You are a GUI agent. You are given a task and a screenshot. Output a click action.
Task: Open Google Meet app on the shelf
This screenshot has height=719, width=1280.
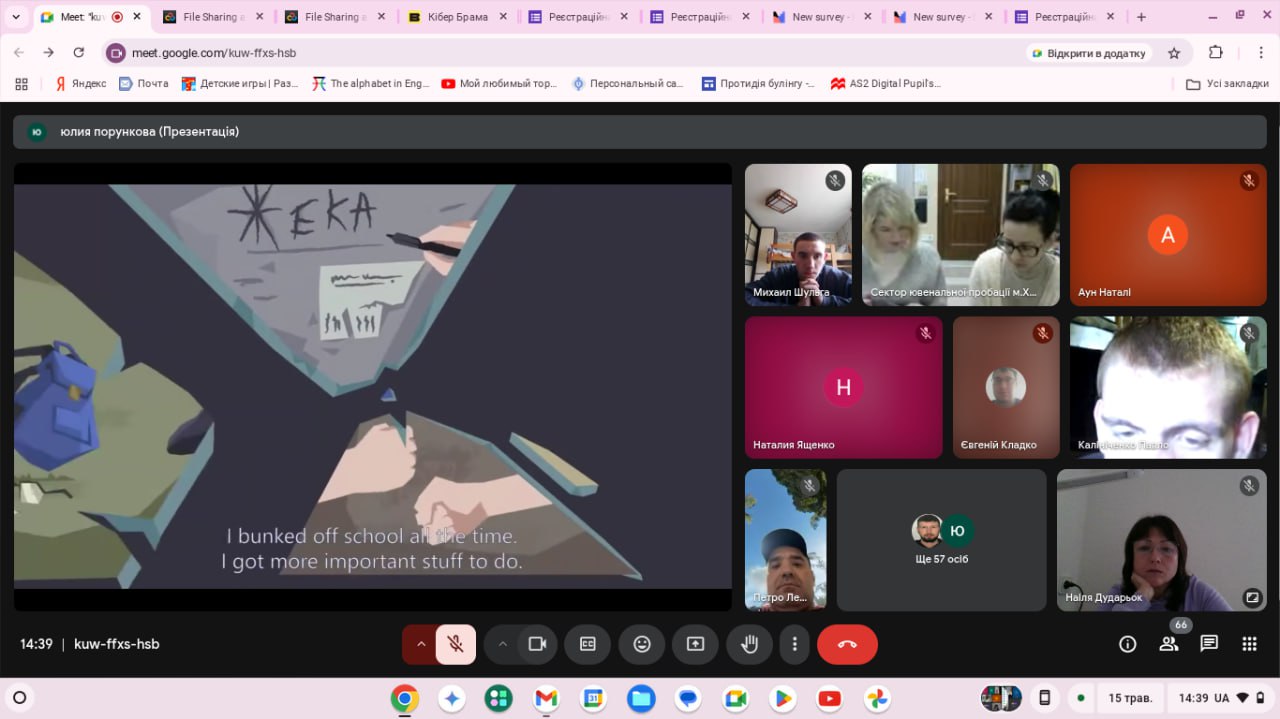click(735, 698)
